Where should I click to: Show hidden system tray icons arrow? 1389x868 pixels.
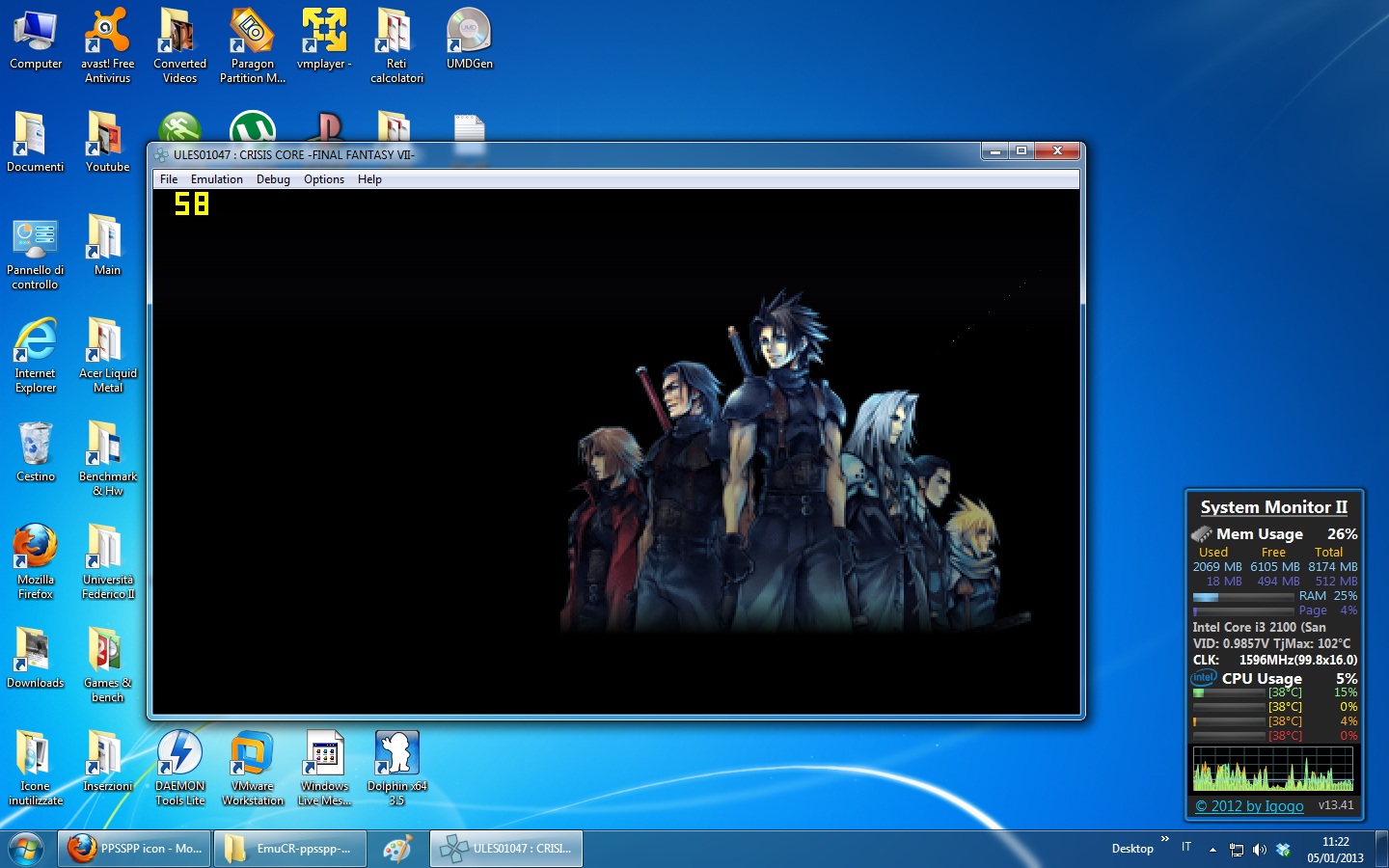[x=1212, y=850]
